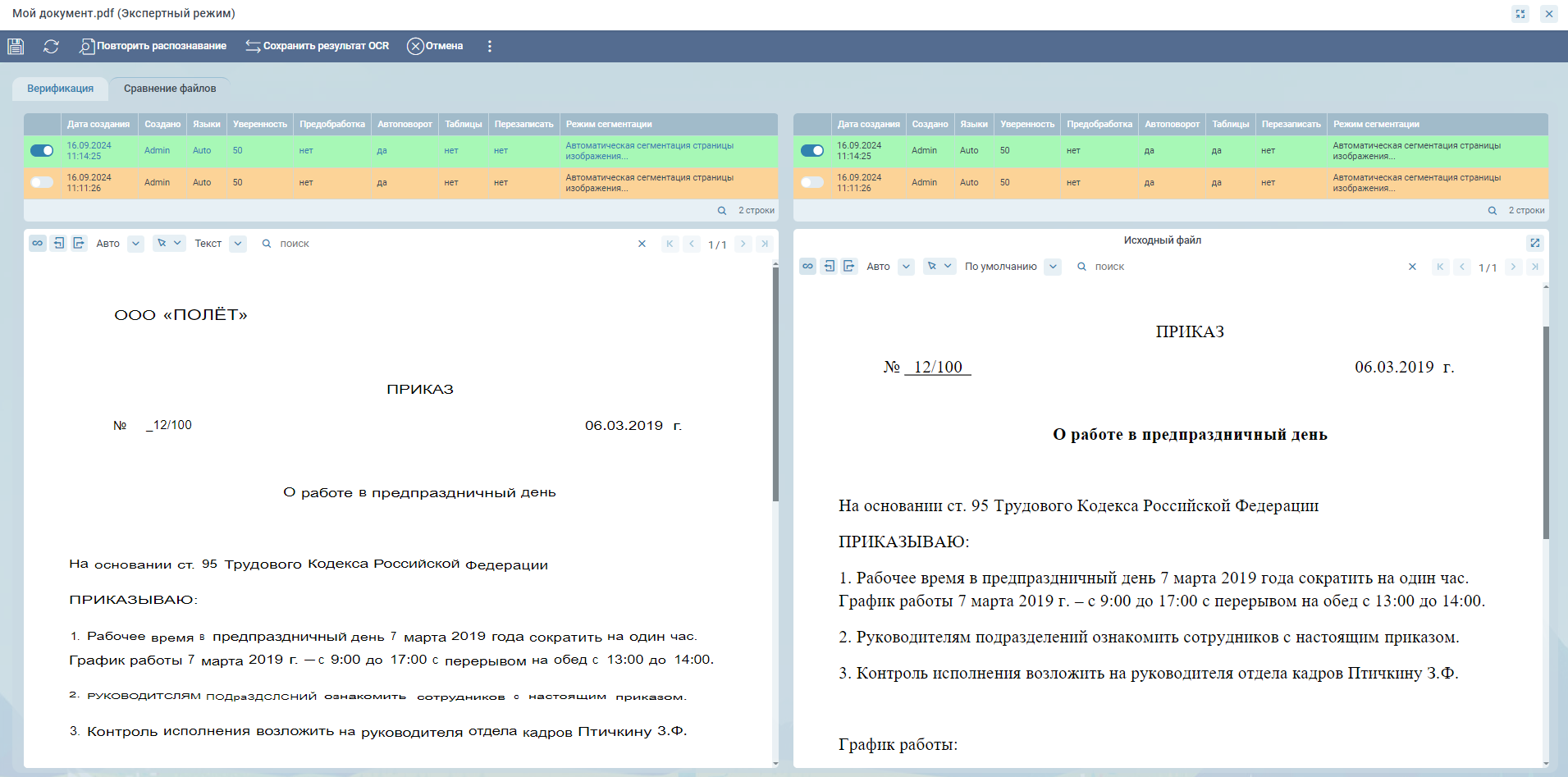Click the export icon in left viewer toolbar

pyautogui.click(x=79, y=243)
